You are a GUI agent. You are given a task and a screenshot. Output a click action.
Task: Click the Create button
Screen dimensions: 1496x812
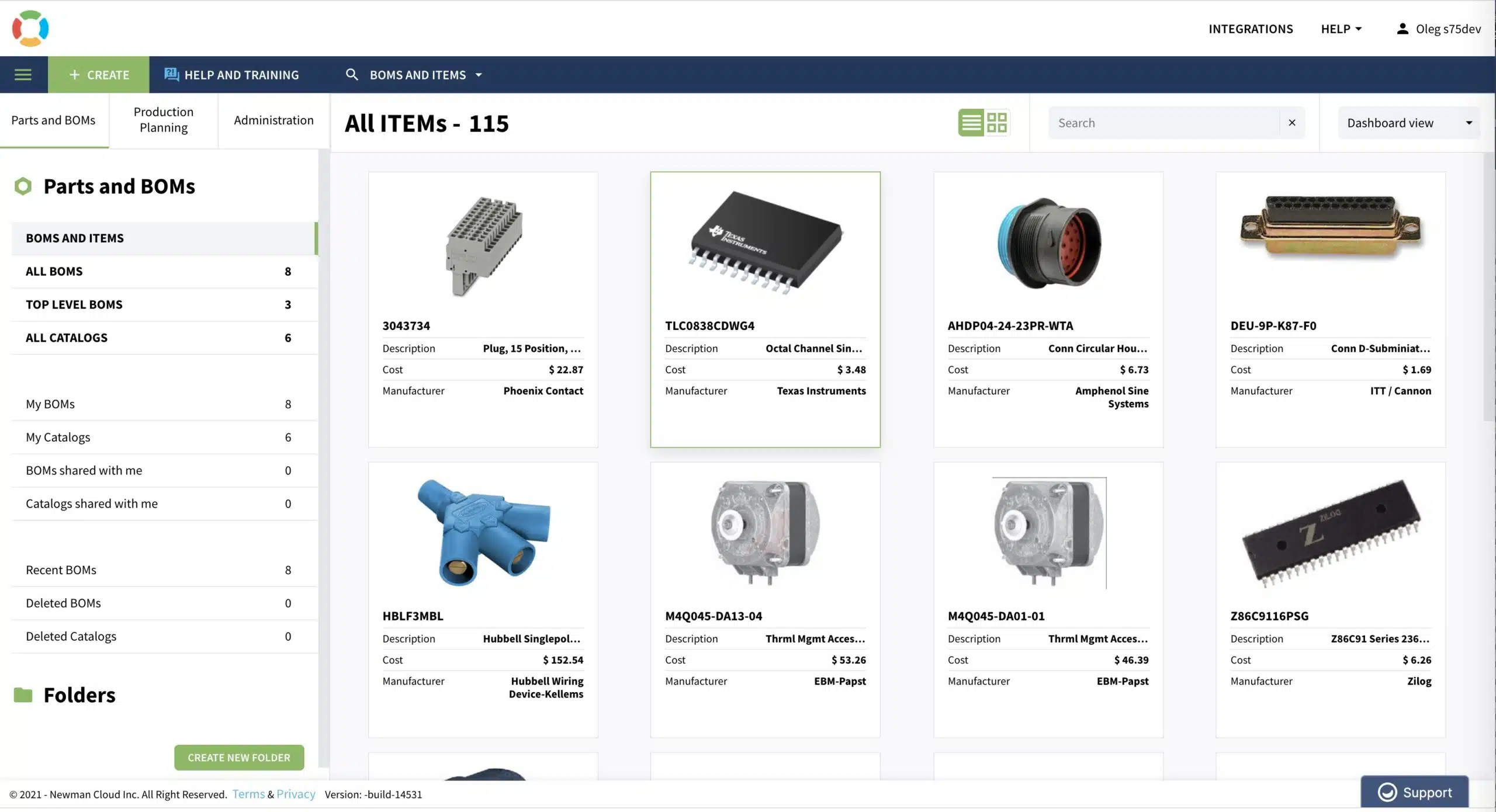point(99,75)
